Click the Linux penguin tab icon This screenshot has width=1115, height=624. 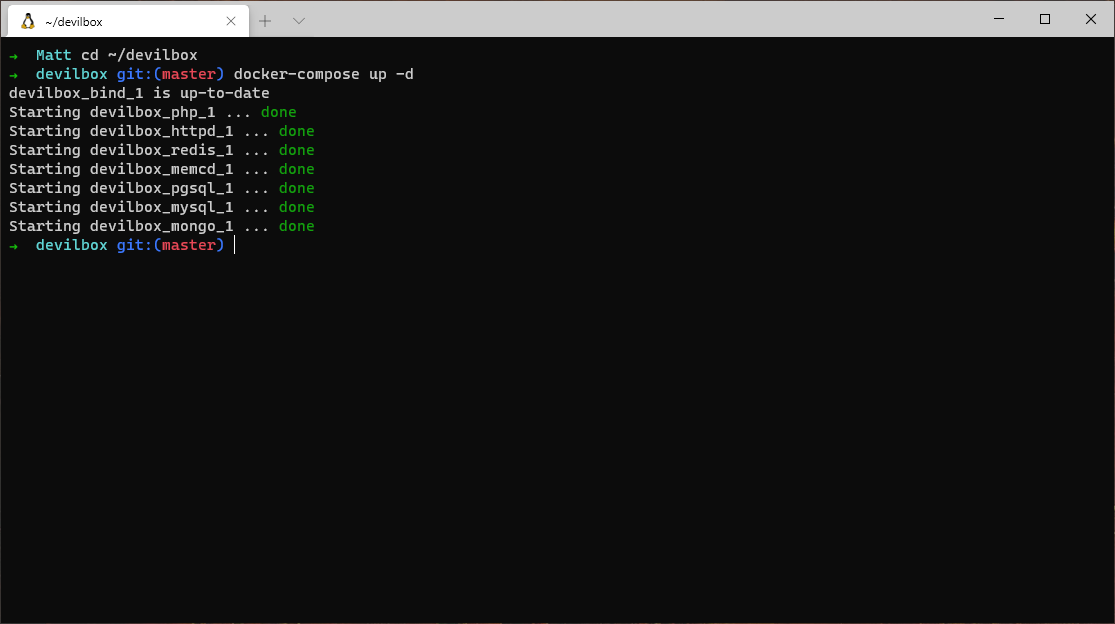[28, 21]
